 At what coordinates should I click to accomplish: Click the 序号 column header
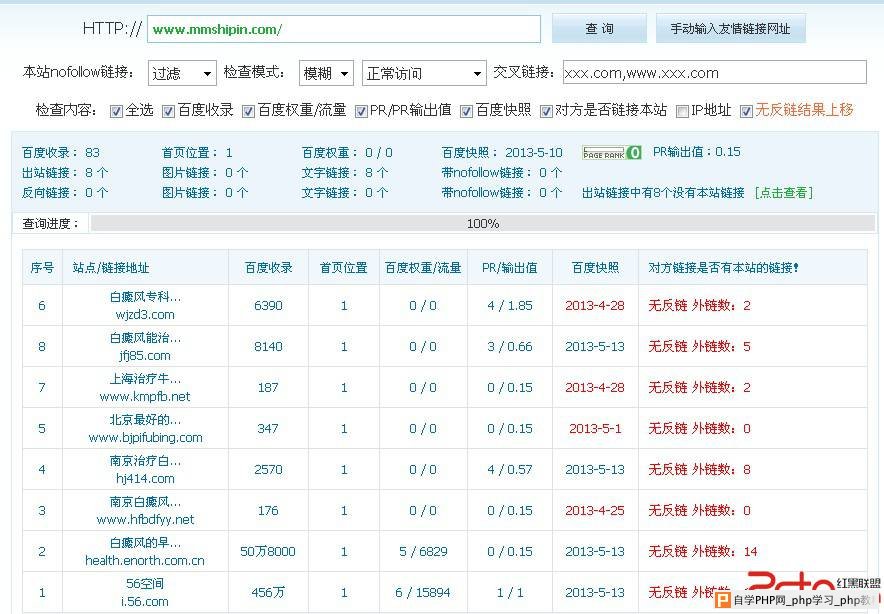click(42, 268)
